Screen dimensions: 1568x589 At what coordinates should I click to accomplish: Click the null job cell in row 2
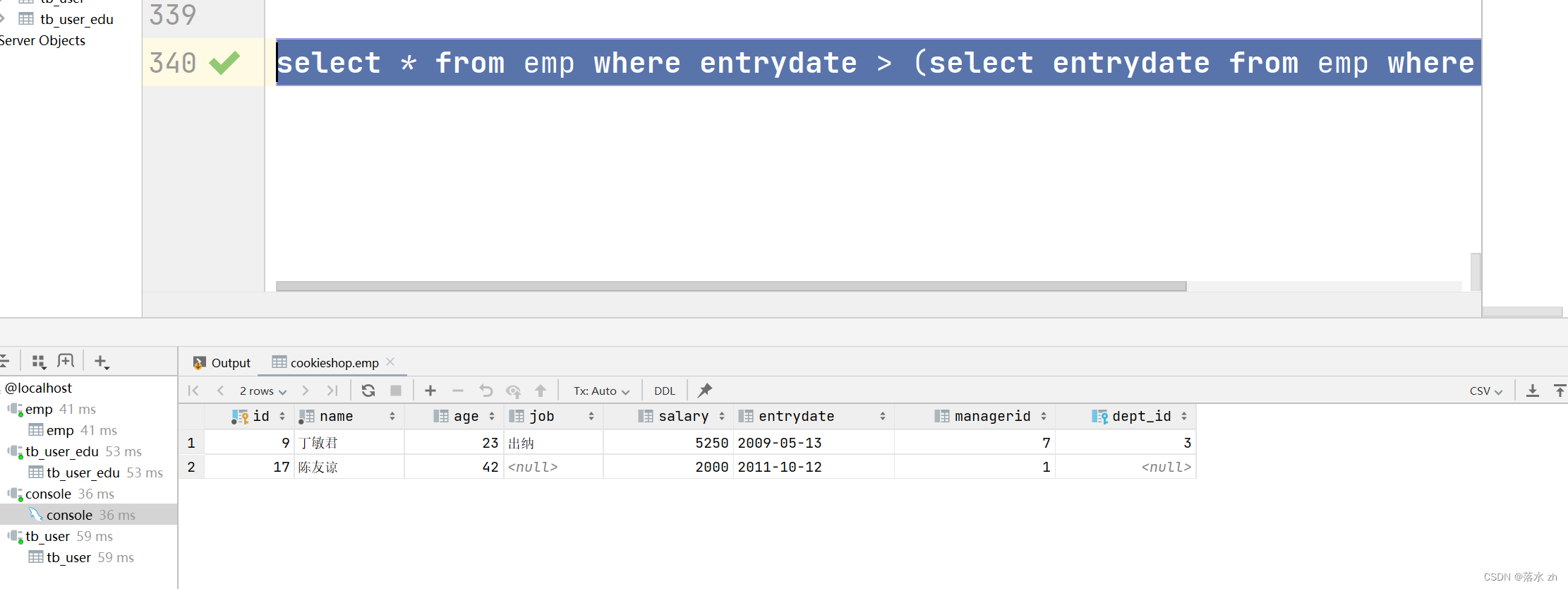[553, 467]
